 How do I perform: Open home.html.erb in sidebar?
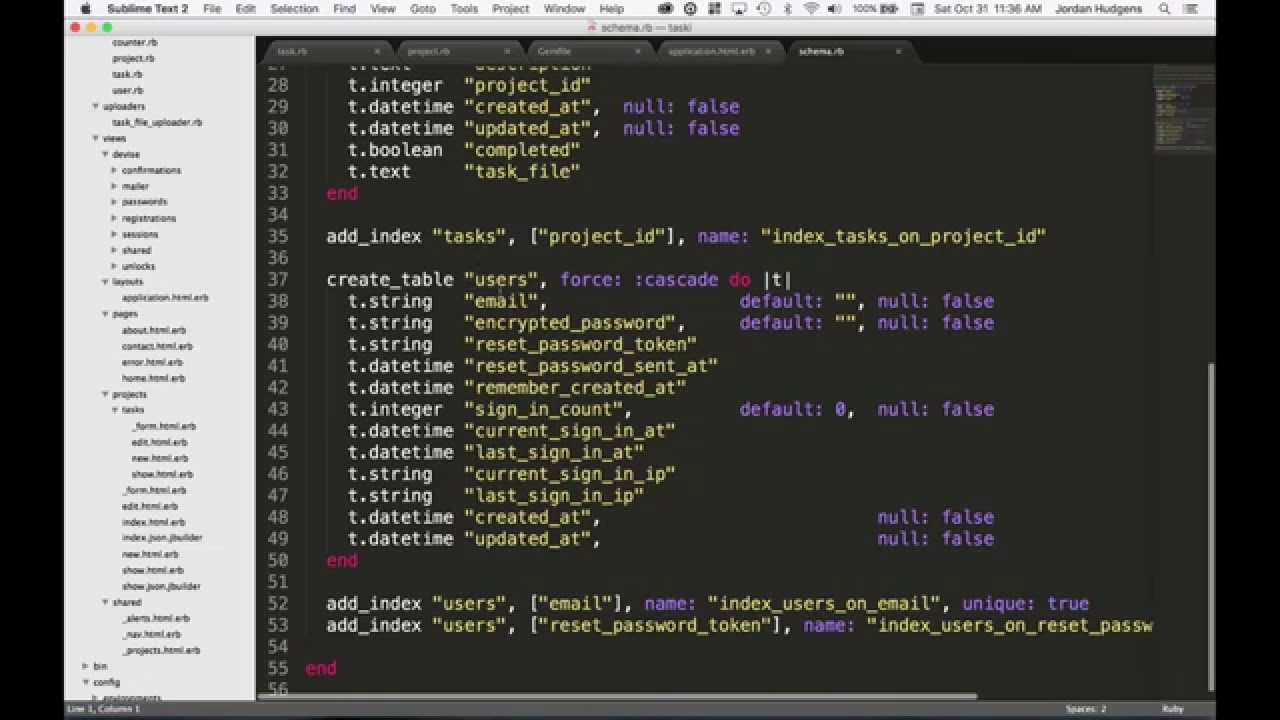(153, 378)
